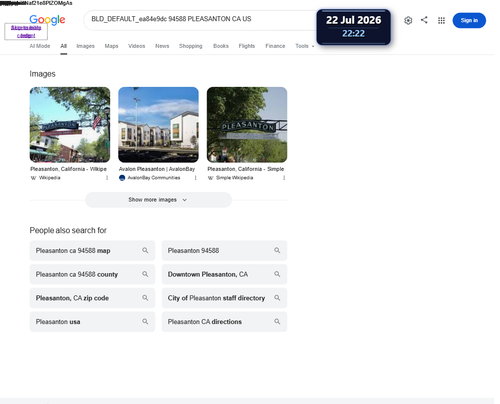The width and height of the screenshot is (500, 404).
Task: Open the Google apps grid icon
Action: click(x=441, y=20)
